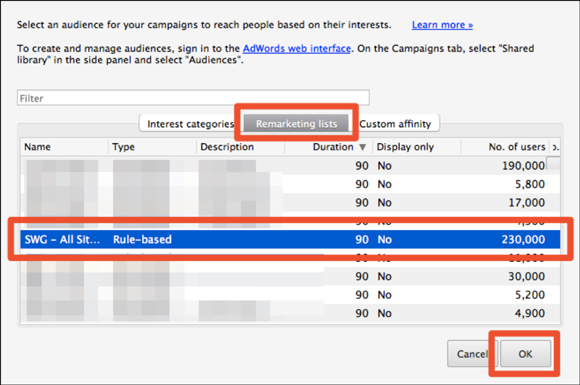Sort by the No. of users column
The image size is (580, 385).
tap(505, 147)
